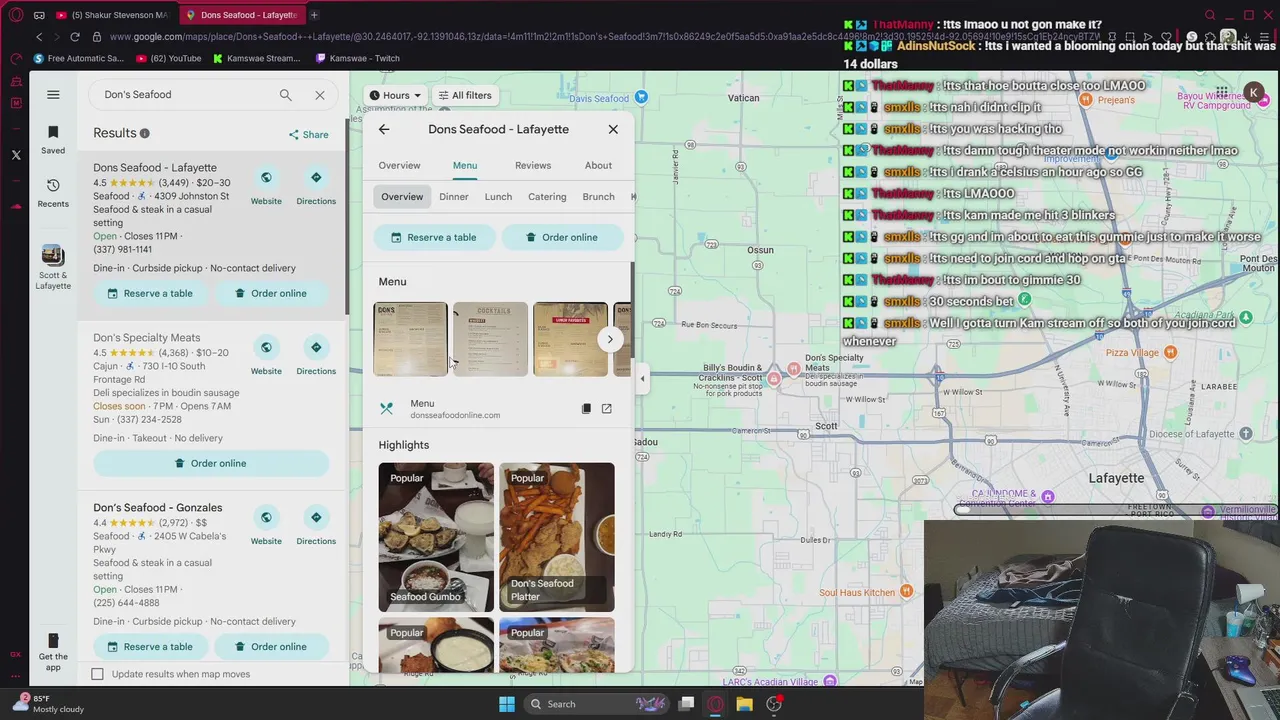This screenshot has width=1280, height=720.
Task: Order online from Don's Specialty Meats
Action: tap(211, 463)
